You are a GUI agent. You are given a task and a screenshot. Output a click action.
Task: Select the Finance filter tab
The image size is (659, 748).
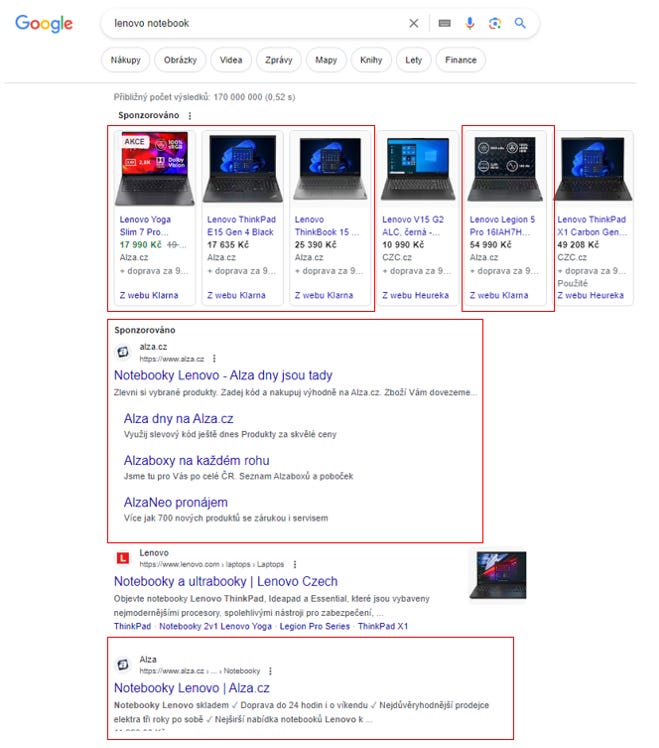pyautogui.click(x=460, y=60)
